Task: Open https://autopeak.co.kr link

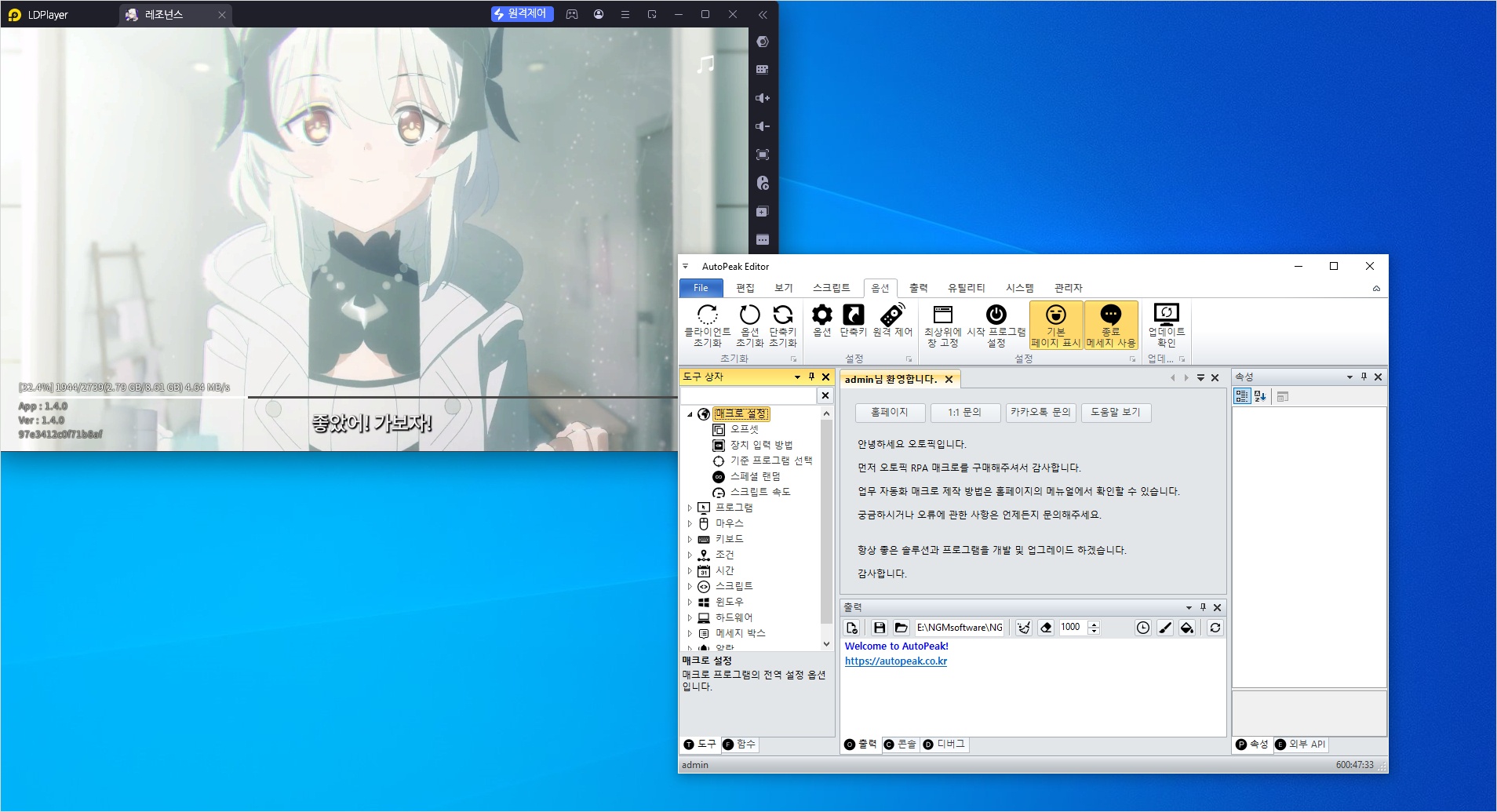Action: (896, 661)
